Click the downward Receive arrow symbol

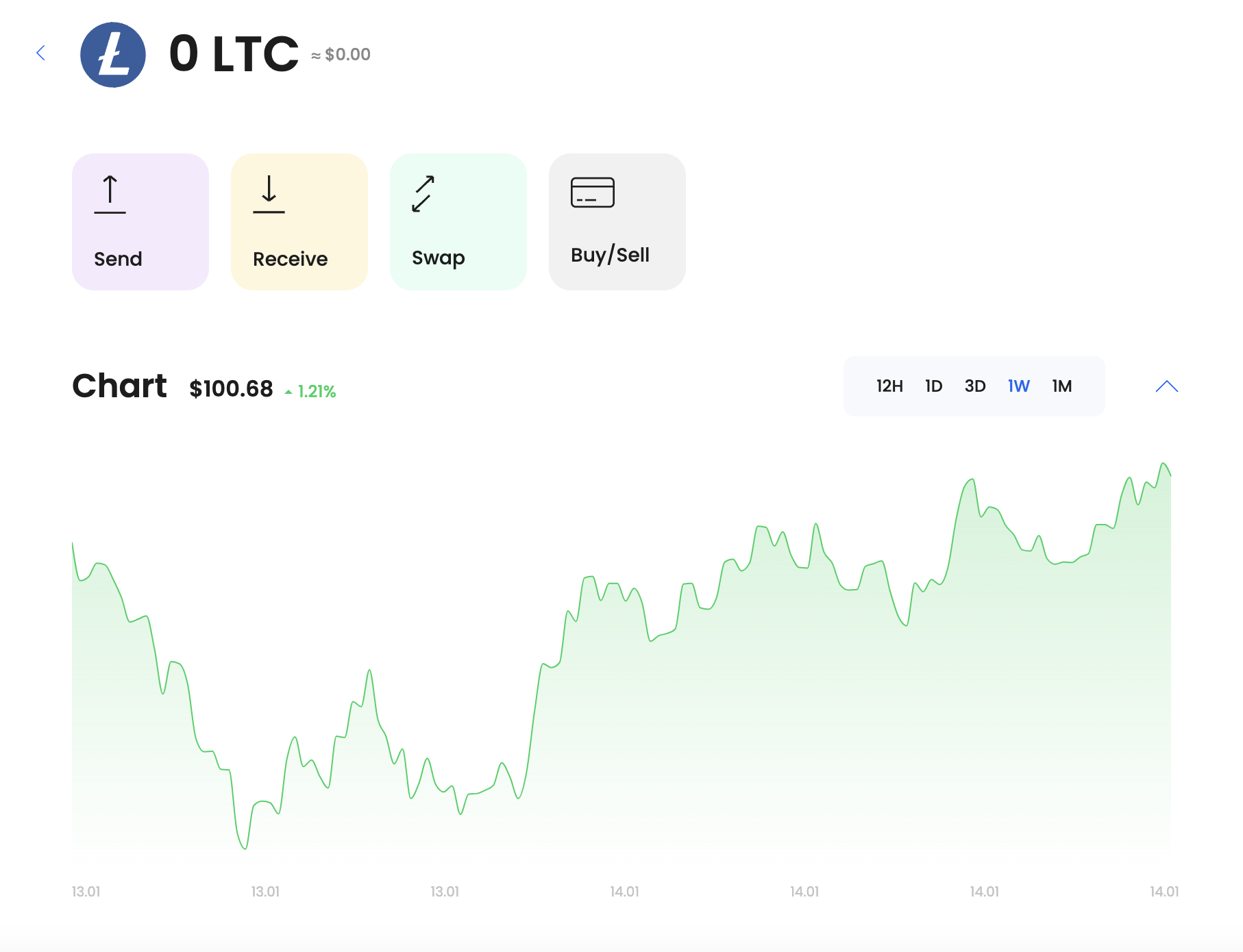[x=269, y=195]
